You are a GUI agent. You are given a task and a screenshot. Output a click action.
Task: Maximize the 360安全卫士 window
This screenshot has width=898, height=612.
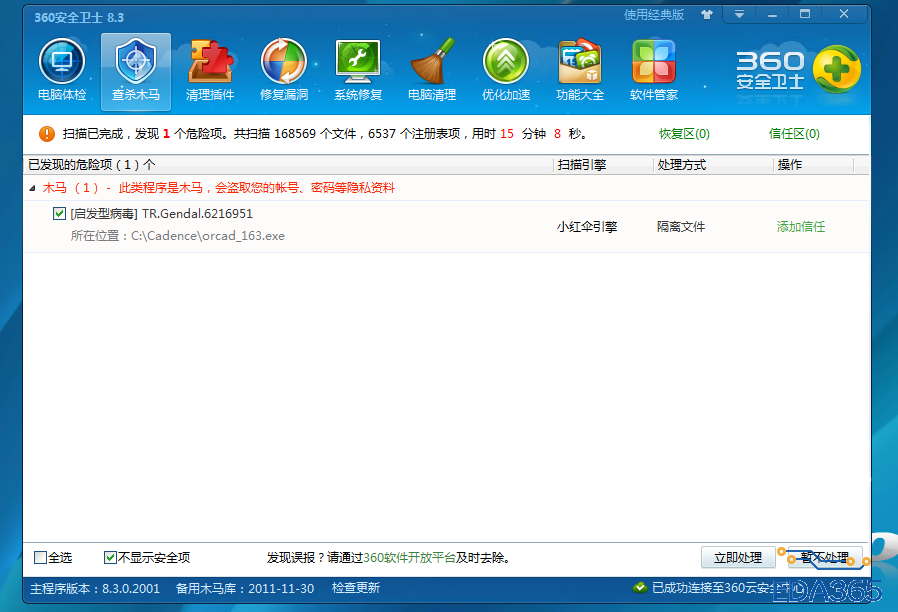(805, 14)
